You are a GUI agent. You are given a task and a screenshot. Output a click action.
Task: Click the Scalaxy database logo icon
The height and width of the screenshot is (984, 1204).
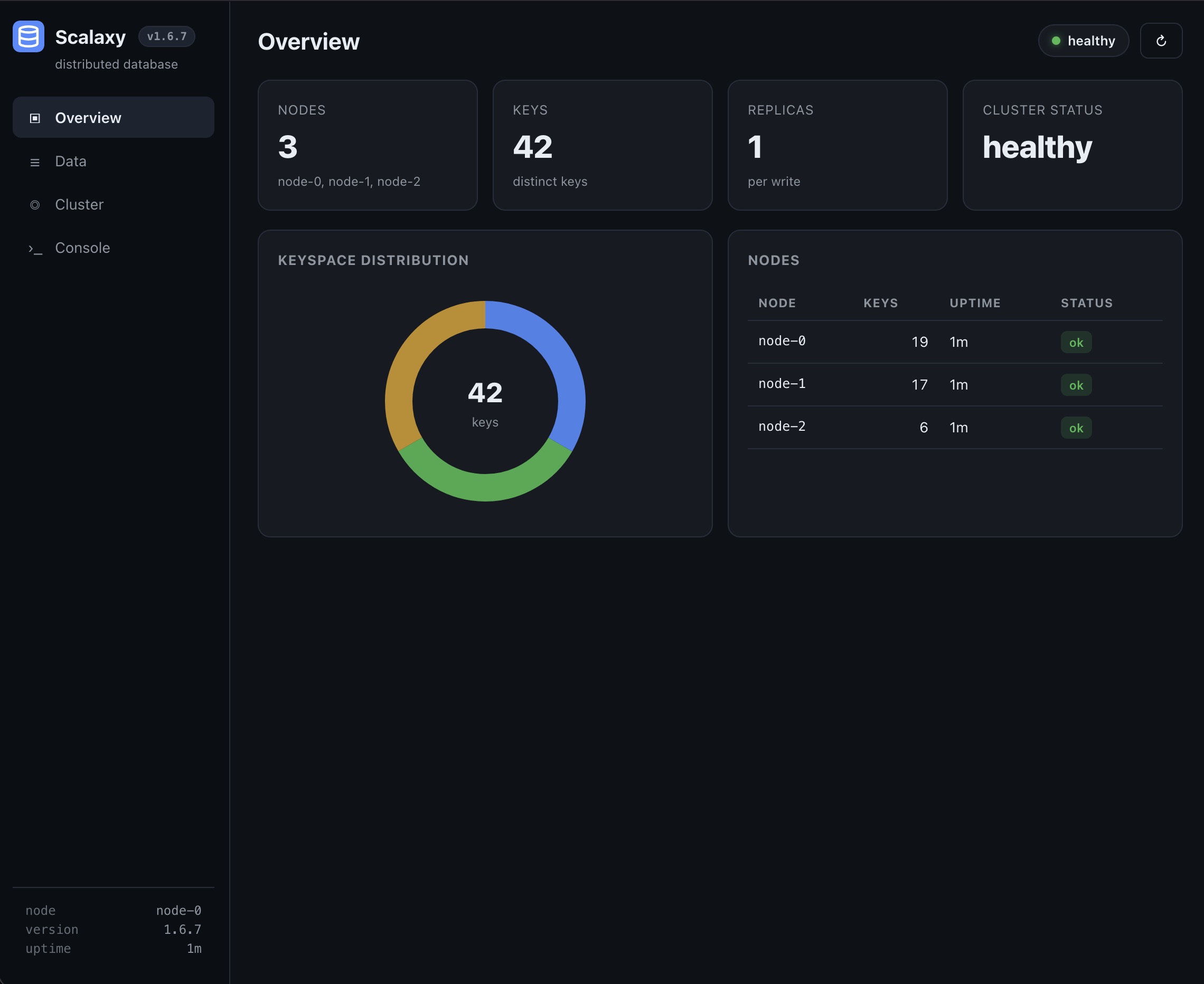tap(29, 37)
